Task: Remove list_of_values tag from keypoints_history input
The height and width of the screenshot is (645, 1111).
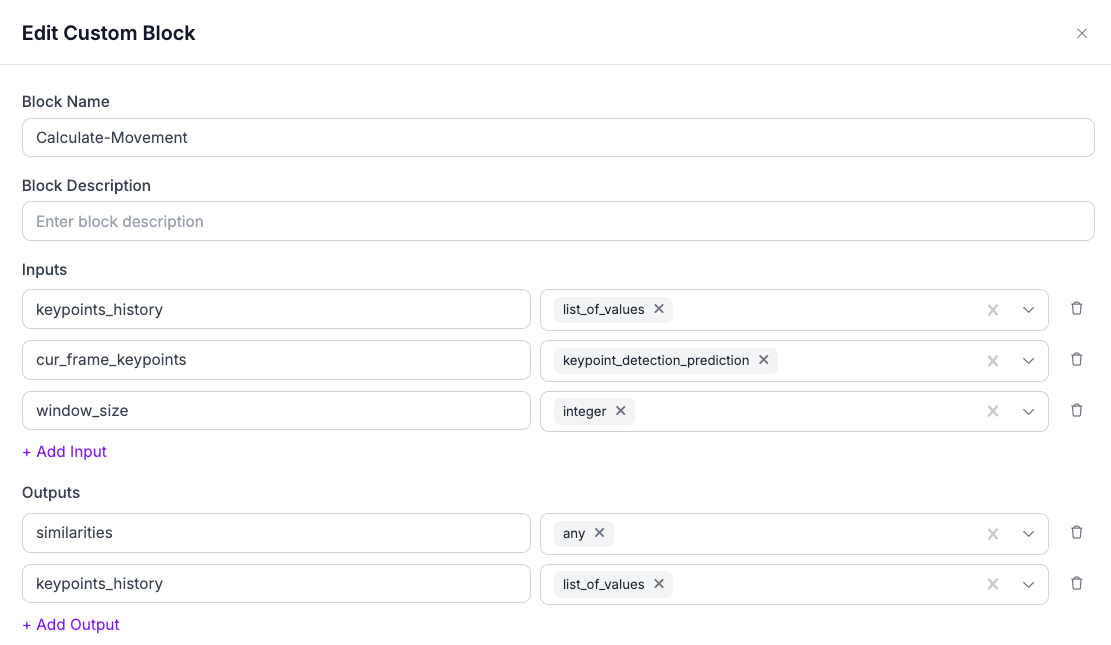Action: 659,309
